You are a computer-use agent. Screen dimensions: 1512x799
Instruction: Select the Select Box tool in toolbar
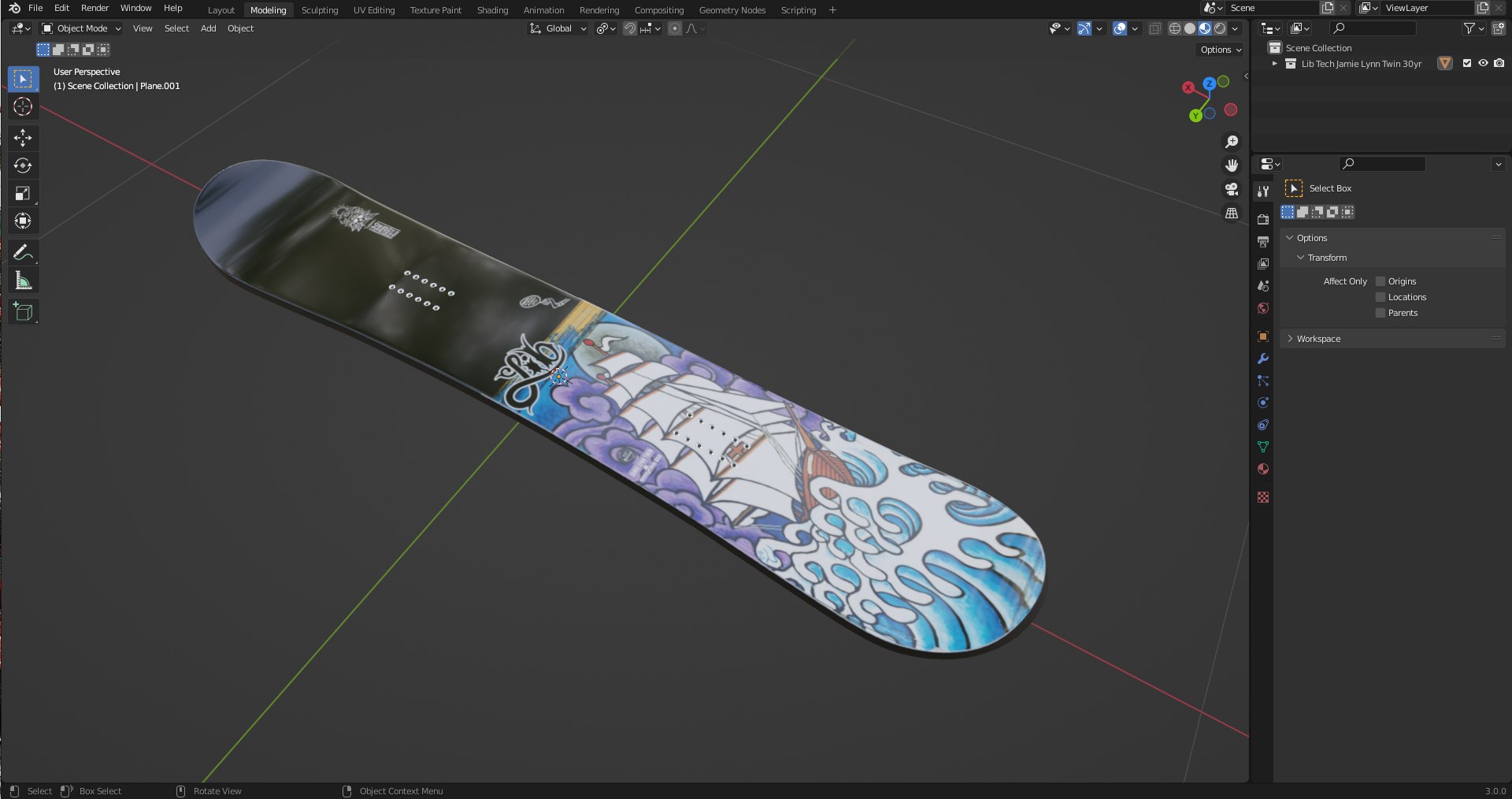tap(23, 79)
